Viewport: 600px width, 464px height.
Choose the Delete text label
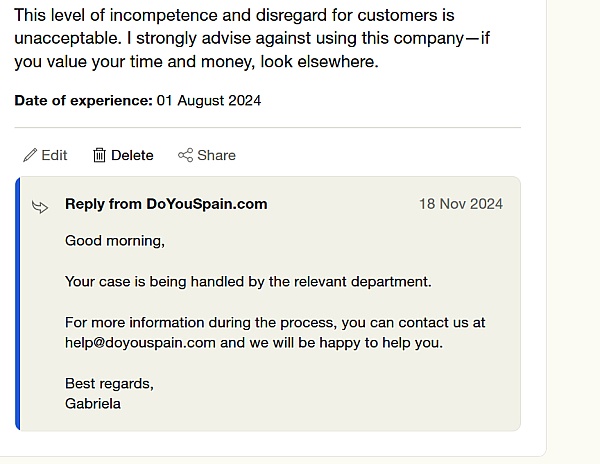pos(132,155)
